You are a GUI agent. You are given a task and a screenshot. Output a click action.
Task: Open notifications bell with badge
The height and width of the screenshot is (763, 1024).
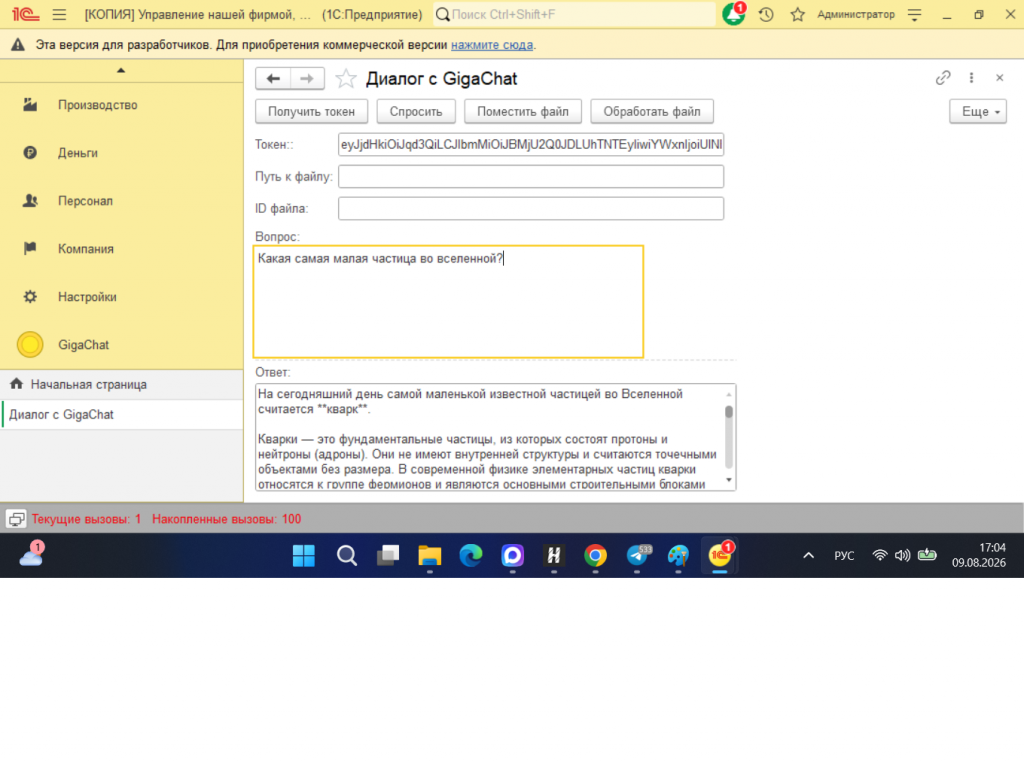tap(734, 14)
